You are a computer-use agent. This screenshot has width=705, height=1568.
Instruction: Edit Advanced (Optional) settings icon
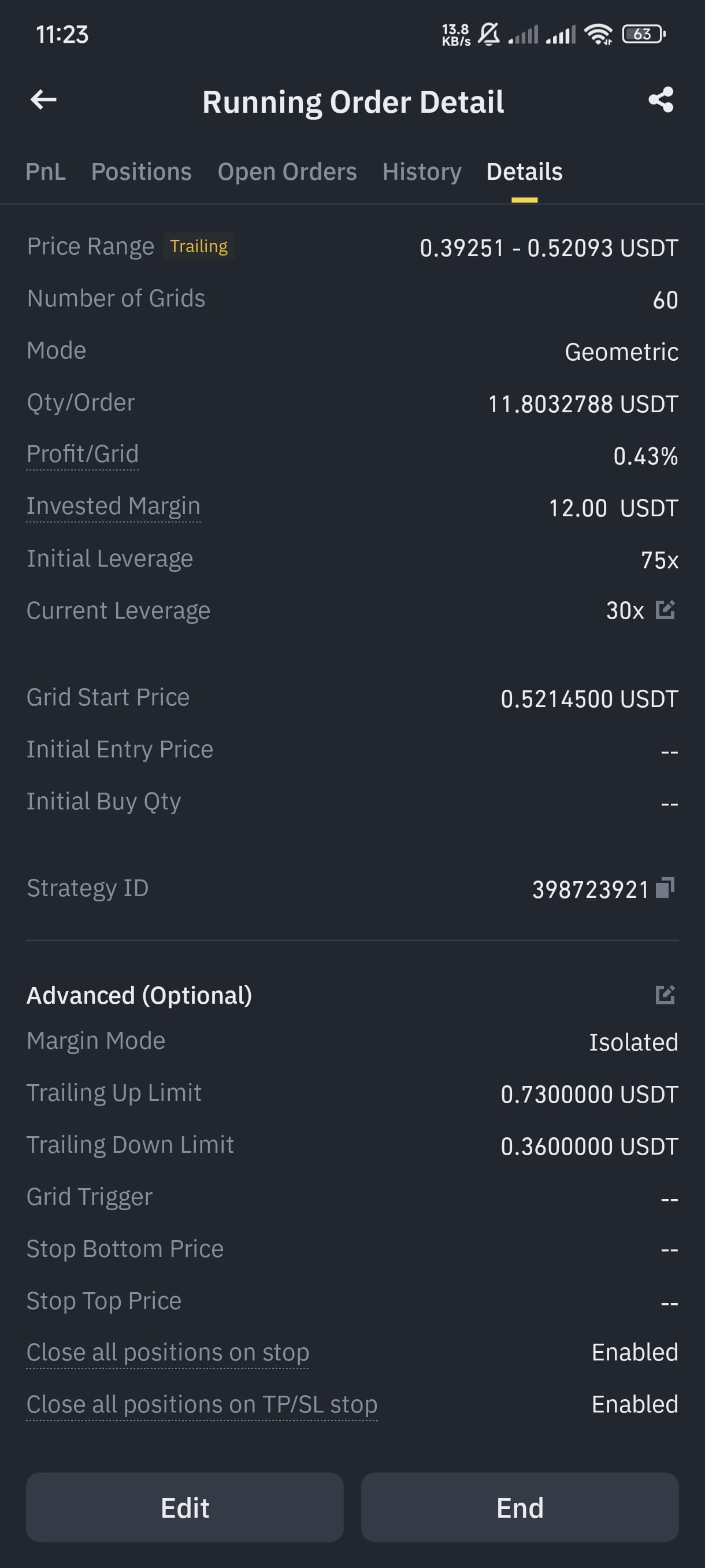[x=665, y=994]
